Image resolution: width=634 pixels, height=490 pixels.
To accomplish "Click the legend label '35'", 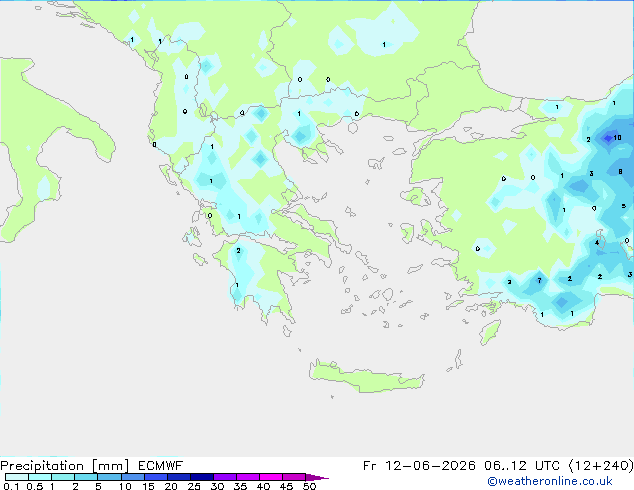I will tap(240, 486).
